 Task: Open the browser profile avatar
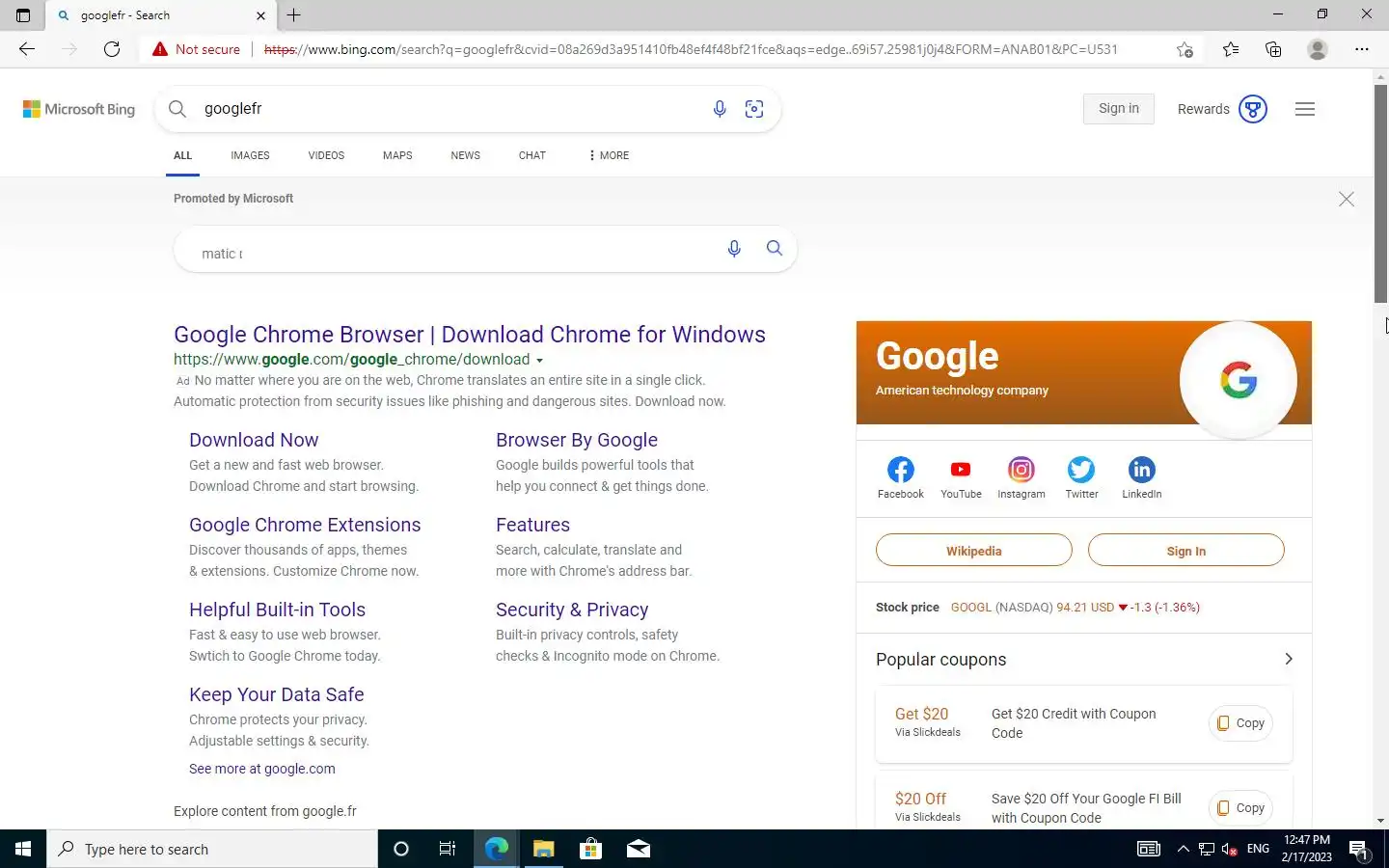click(x=1317, y=49)
